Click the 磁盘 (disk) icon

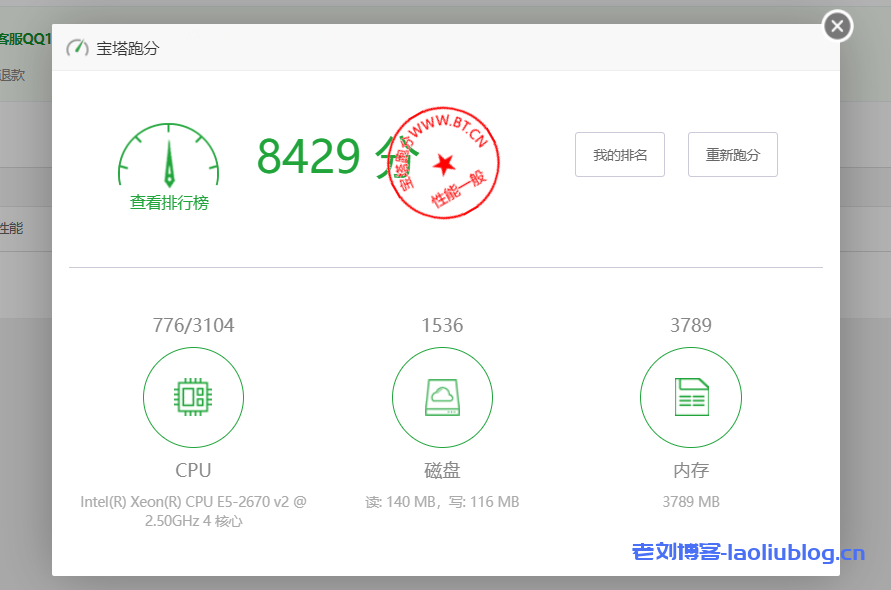442,397
